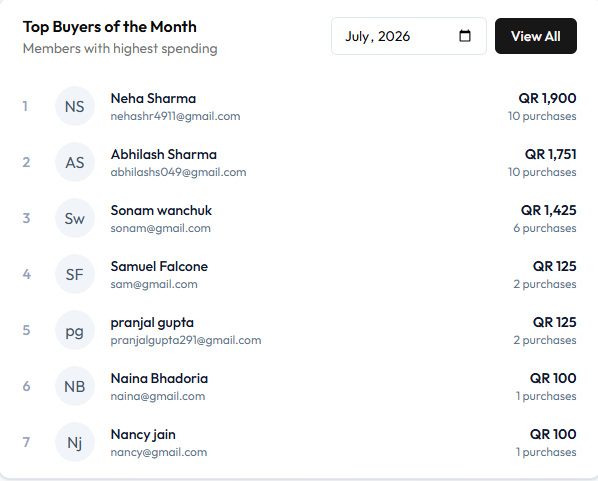Click the NS avatar circle
The height and width of the screenshot is (481, 598).
point(75,106)
